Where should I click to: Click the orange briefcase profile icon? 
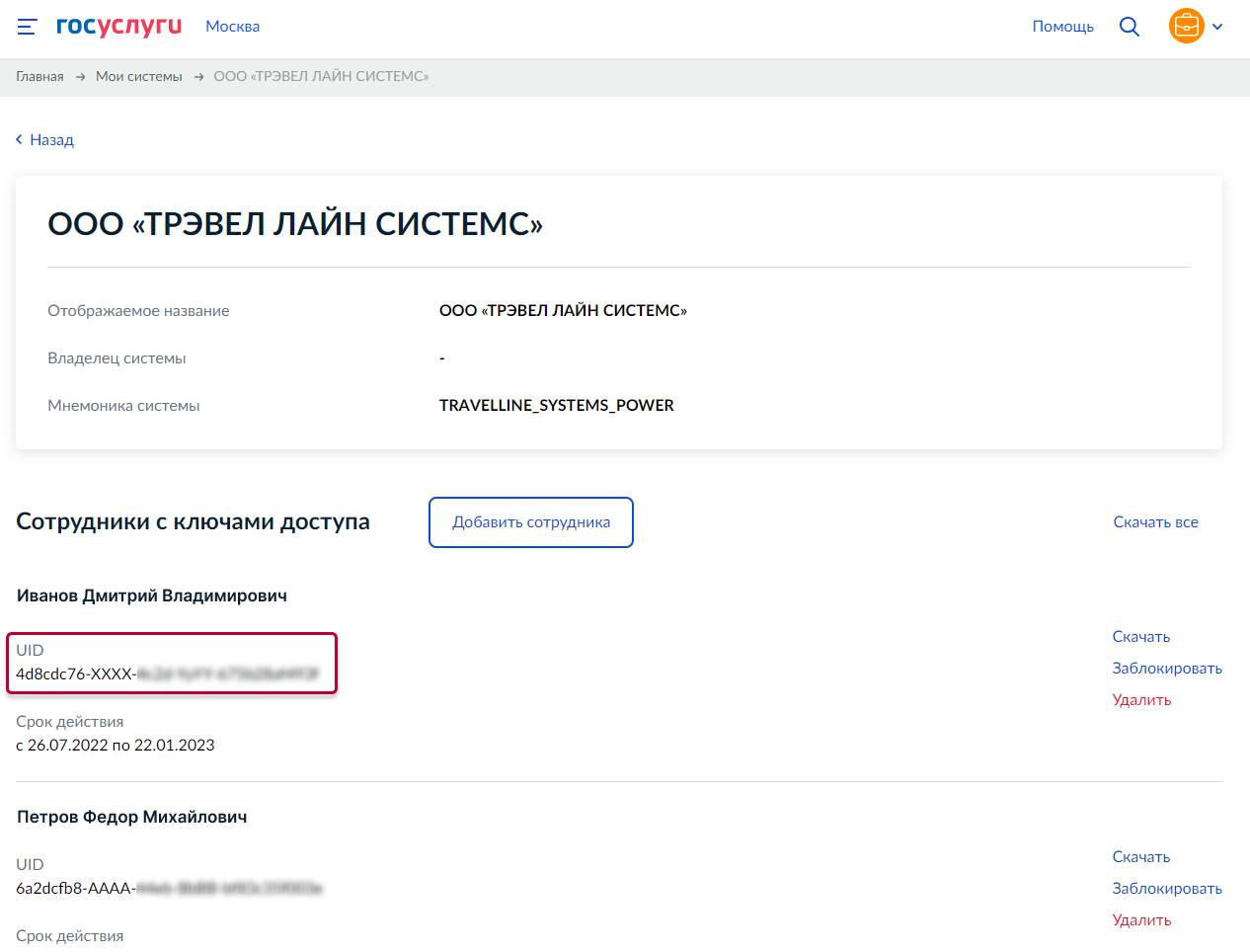(1186, 26)
